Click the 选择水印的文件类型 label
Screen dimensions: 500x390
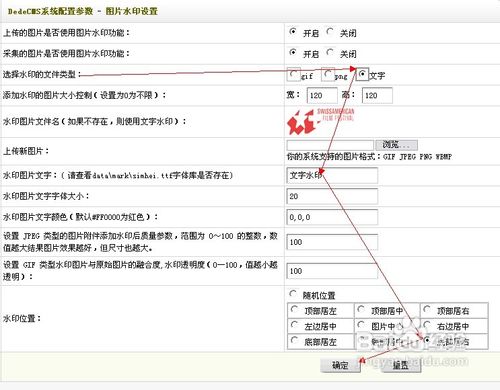42,74
